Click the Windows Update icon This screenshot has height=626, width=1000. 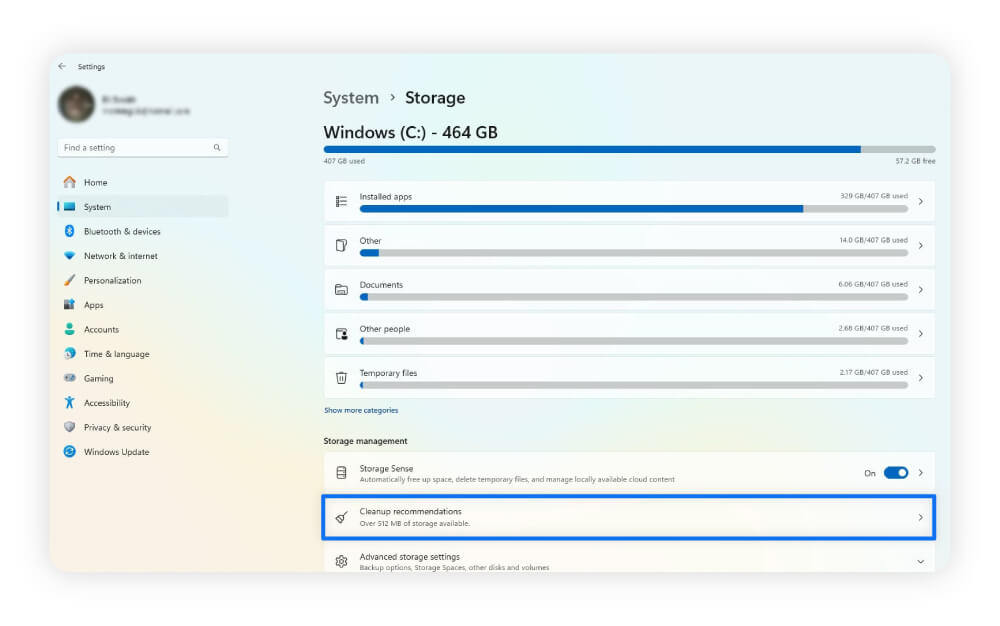click(70, 451)
